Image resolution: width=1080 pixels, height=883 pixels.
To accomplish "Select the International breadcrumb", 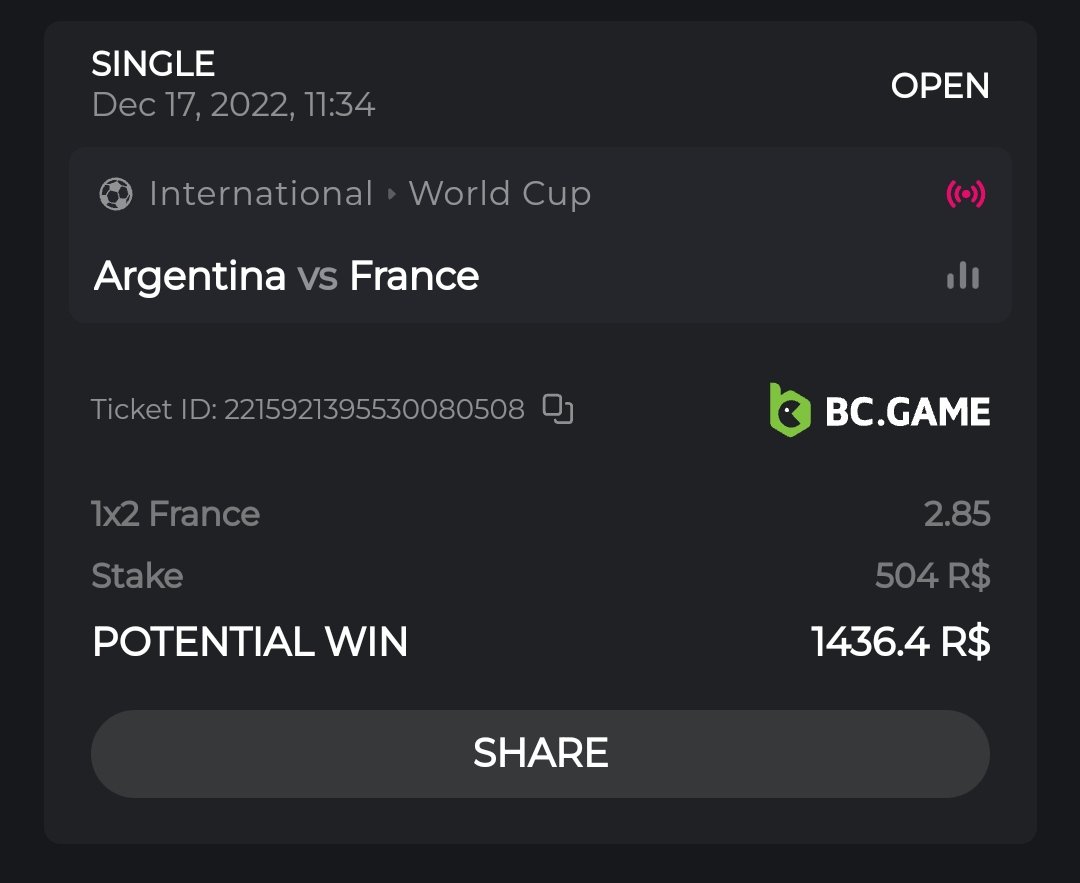I will (260, 194).
